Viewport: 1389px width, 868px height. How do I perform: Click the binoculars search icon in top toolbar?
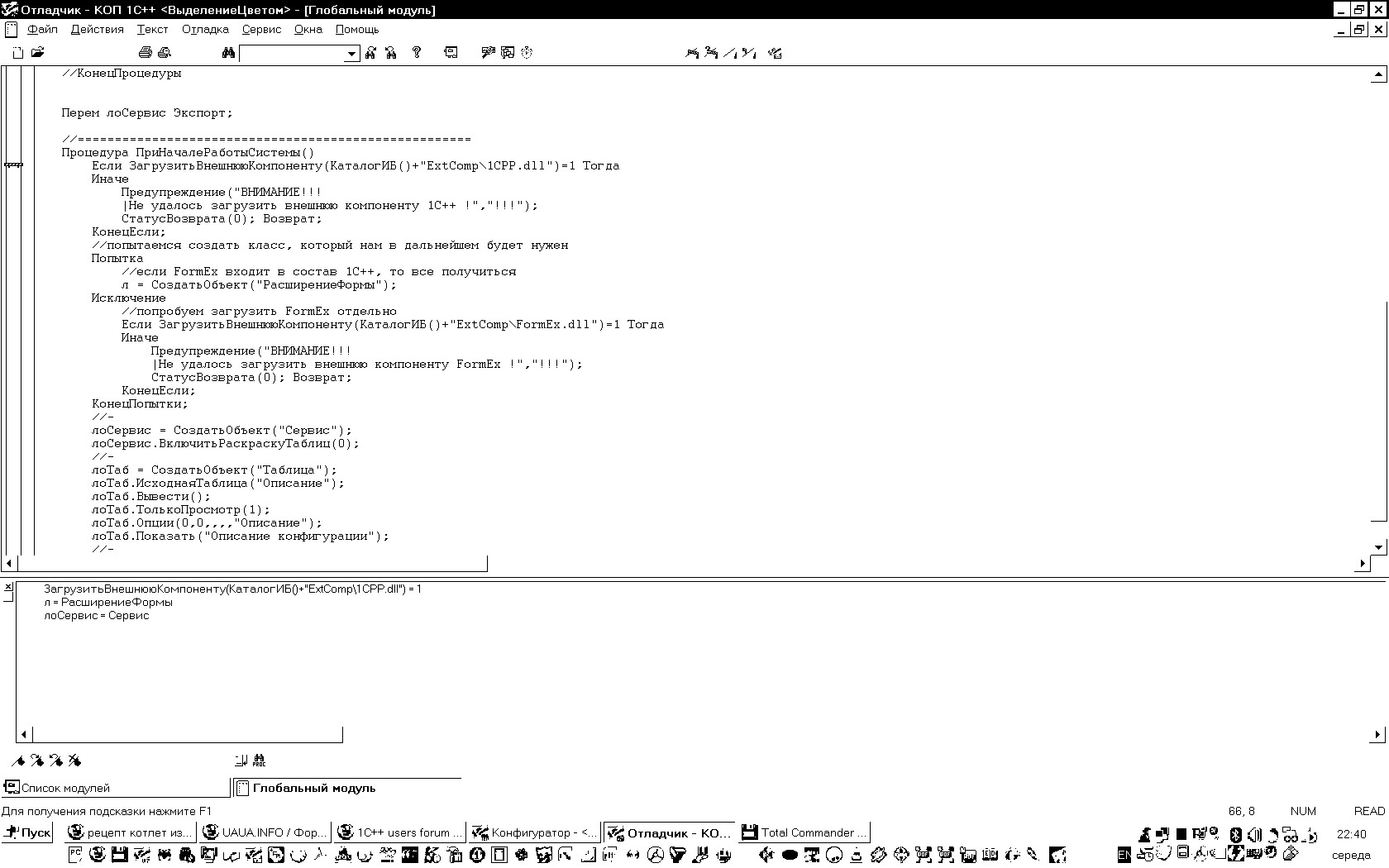tap(228, 53)
